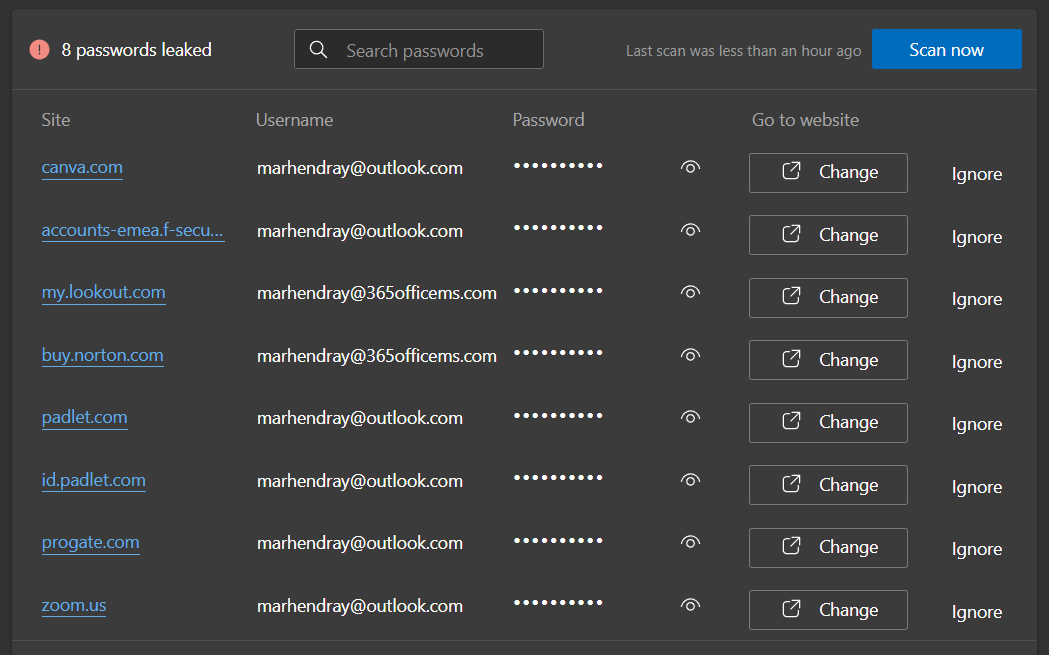Reveal the my.lookout.com password
The height and width of the screenshot is (655, 1049).
[689, 293]
